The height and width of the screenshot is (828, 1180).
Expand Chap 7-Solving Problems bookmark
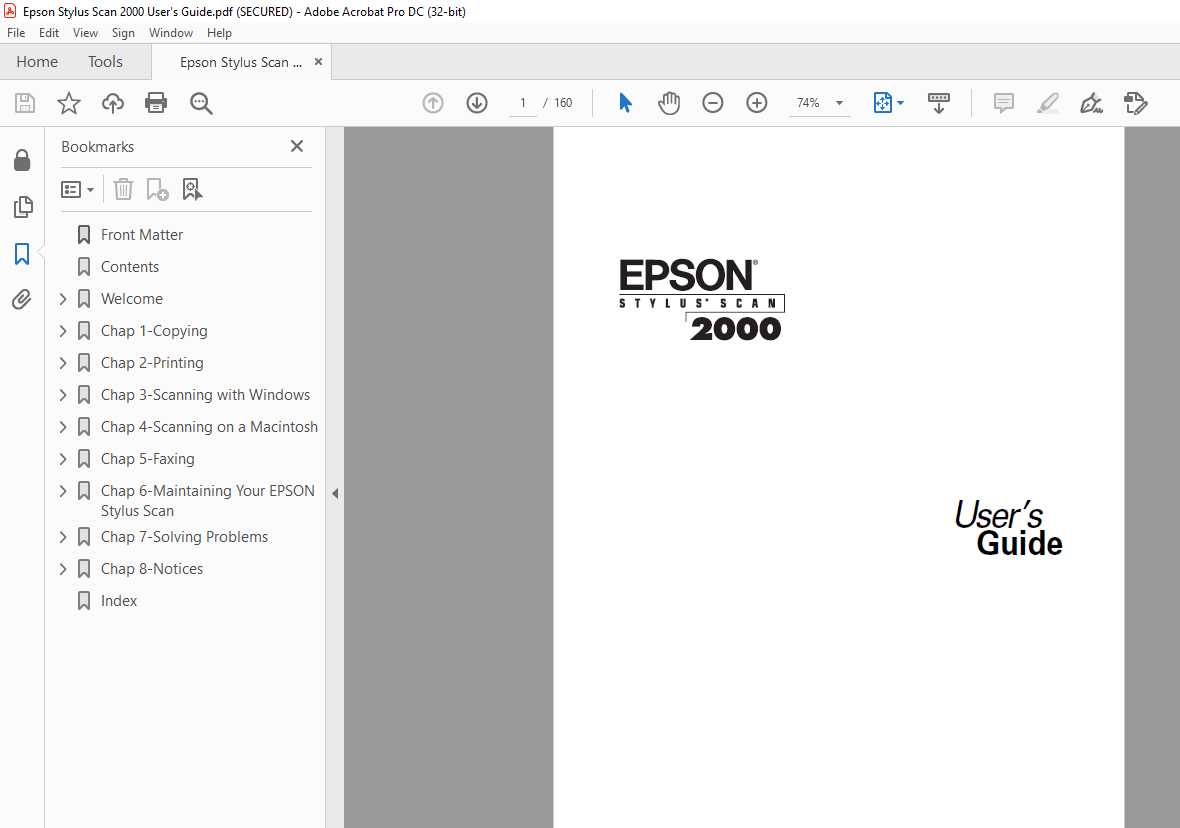pyautogui.click(x=63, y=537)
